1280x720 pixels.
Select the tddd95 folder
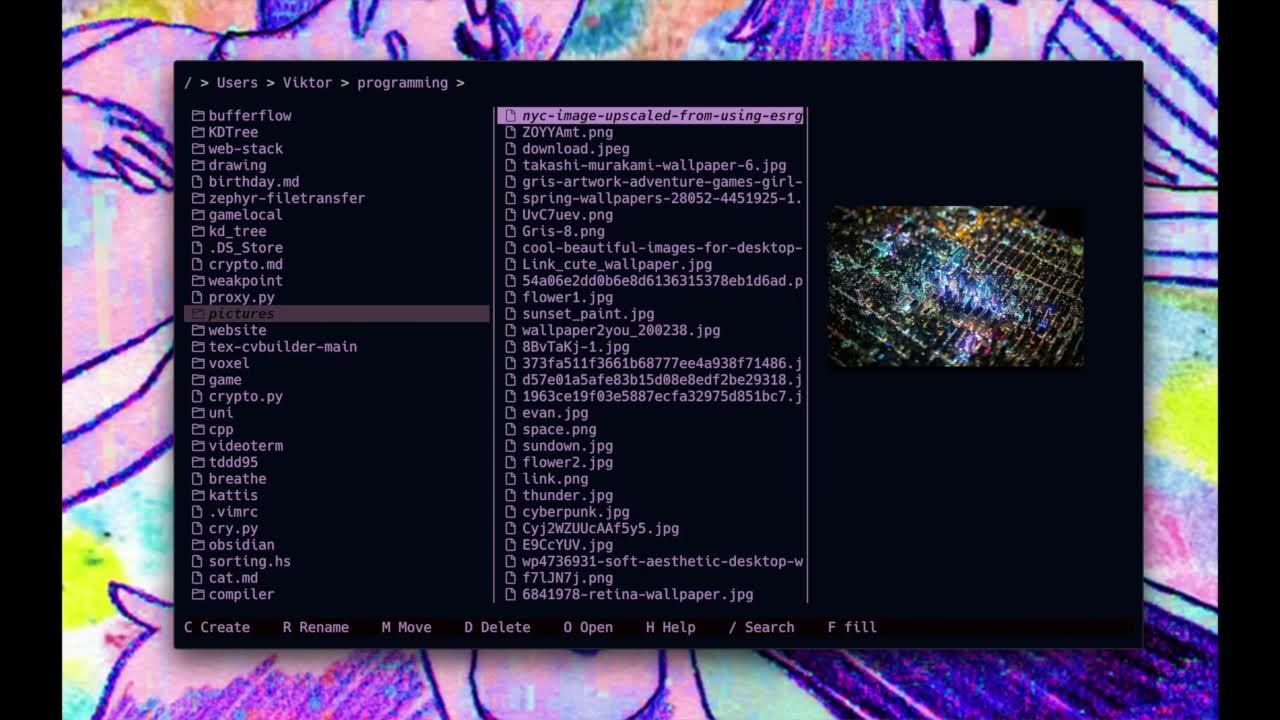(x=233, y=462)
